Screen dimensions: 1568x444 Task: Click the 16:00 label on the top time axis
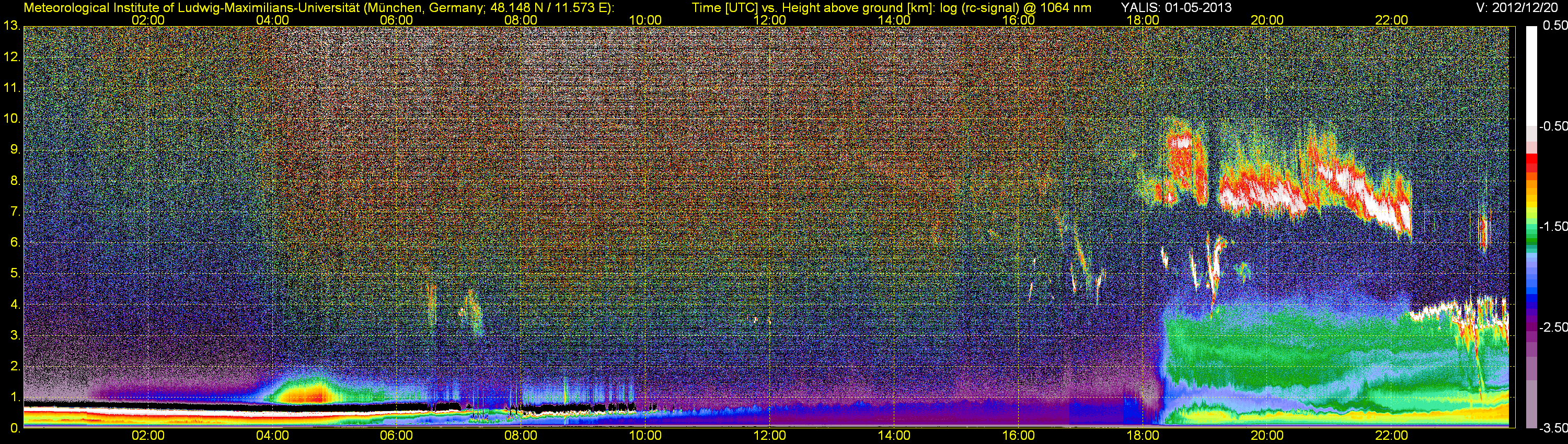click(1018, 20)
